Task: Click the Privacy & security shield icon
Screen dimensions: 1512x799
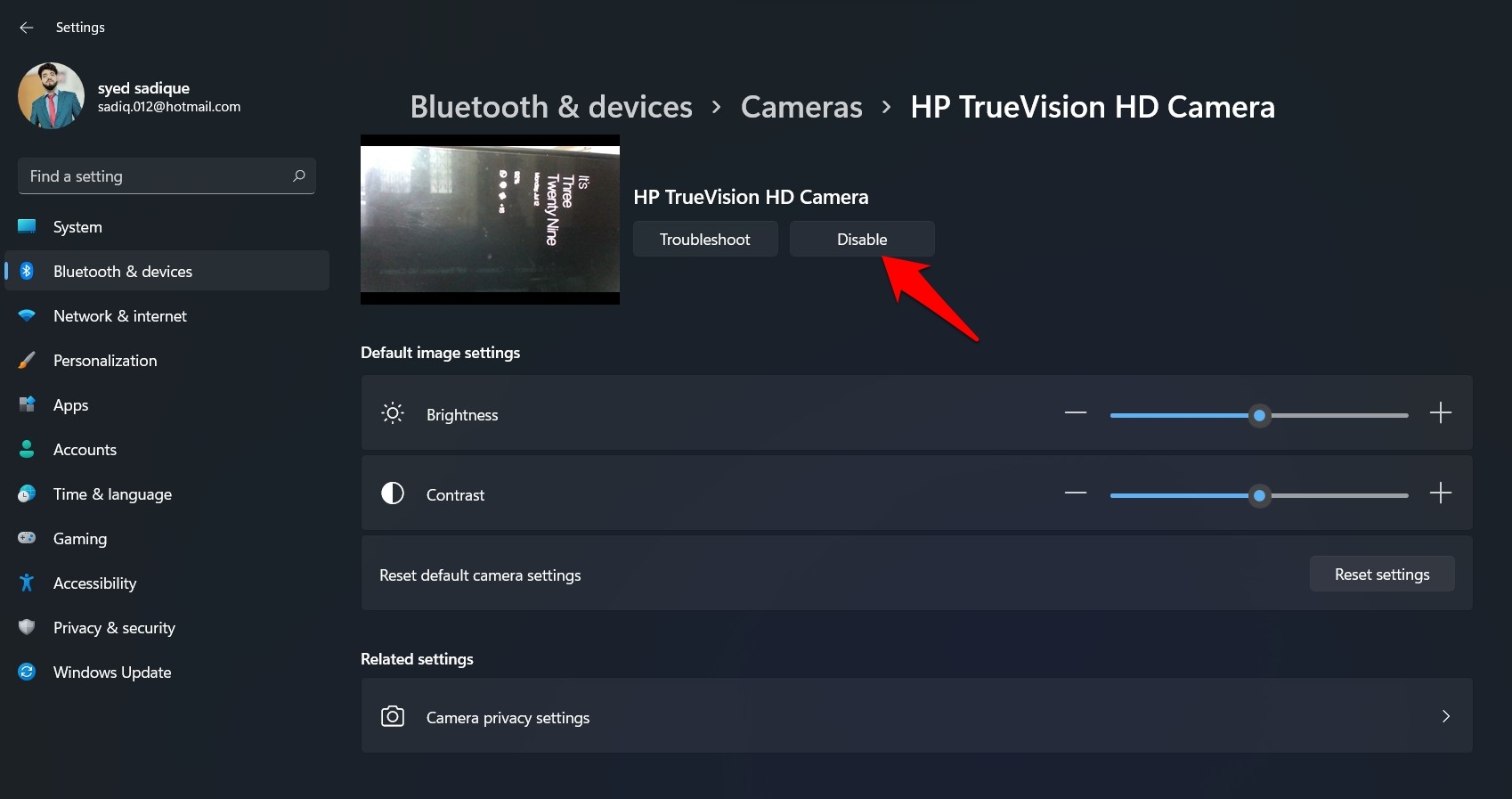Action: click(27, 627)
